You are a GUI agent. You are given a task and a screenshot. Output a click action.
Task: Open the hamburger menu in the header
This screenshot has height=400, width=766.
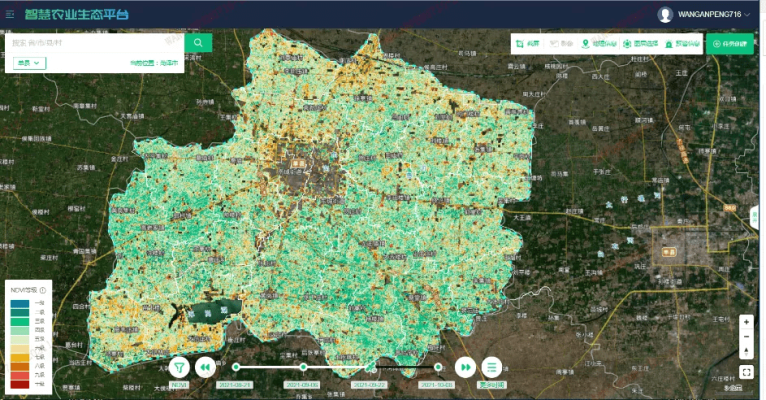(11, 14)
